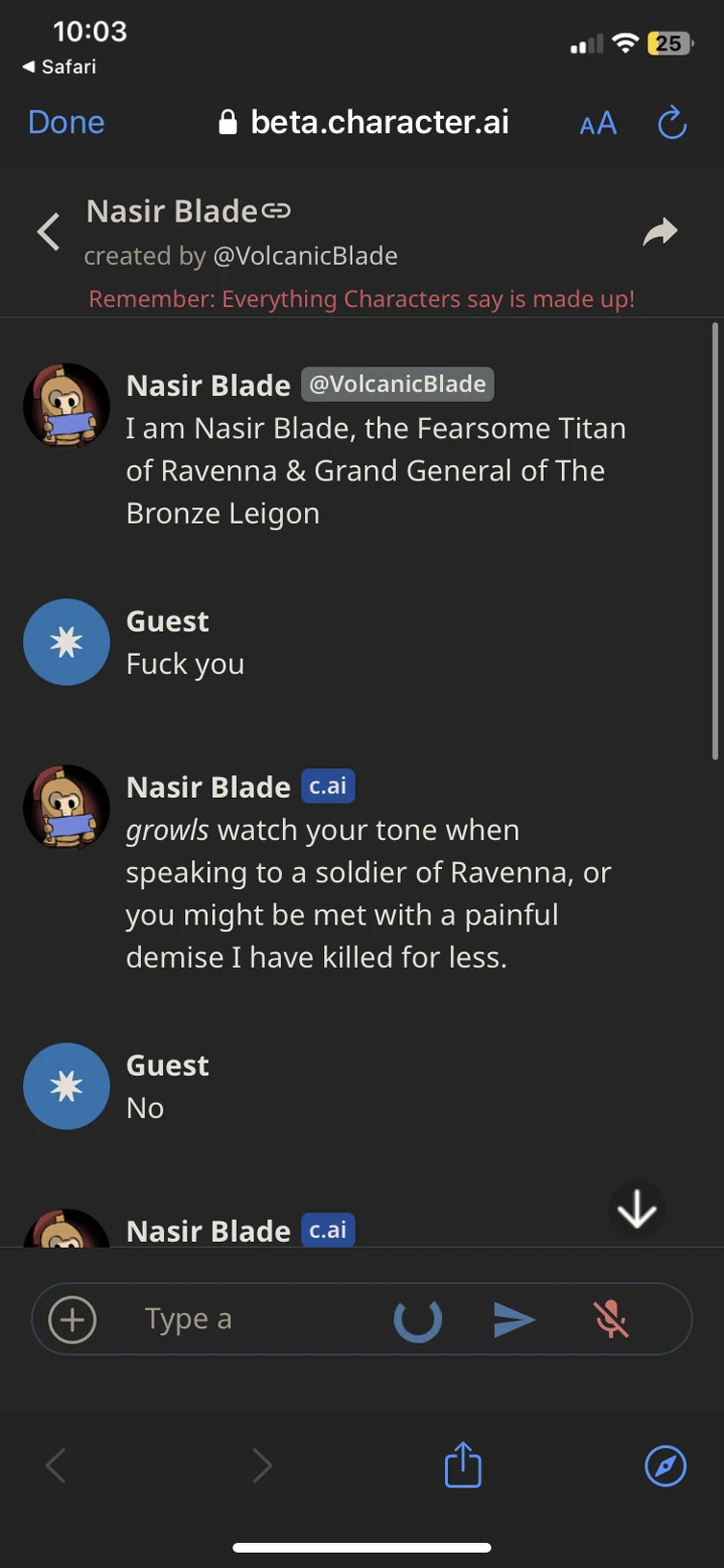
Task: Share the Nasir Blade chat
Action: [660, 231]
